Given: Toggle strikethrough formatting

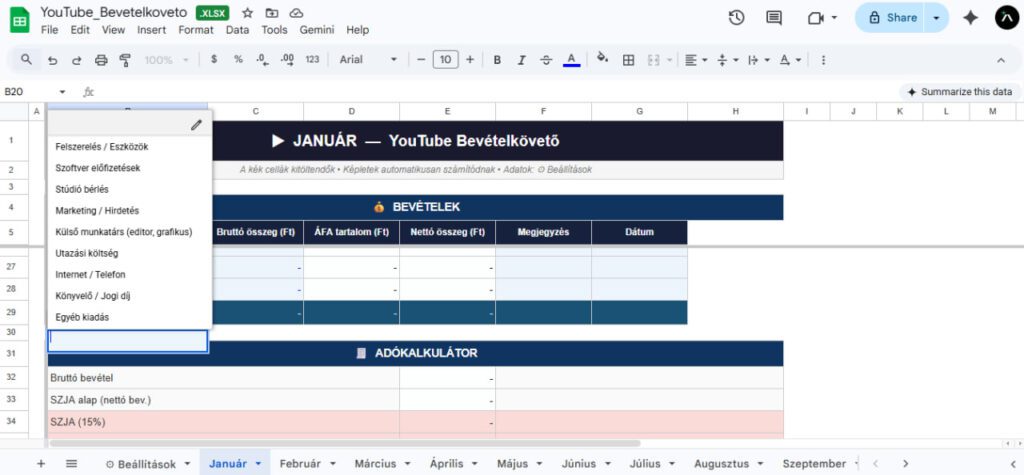Looking at the screenshot, I should pyautogui.click(x=545, y=60).
